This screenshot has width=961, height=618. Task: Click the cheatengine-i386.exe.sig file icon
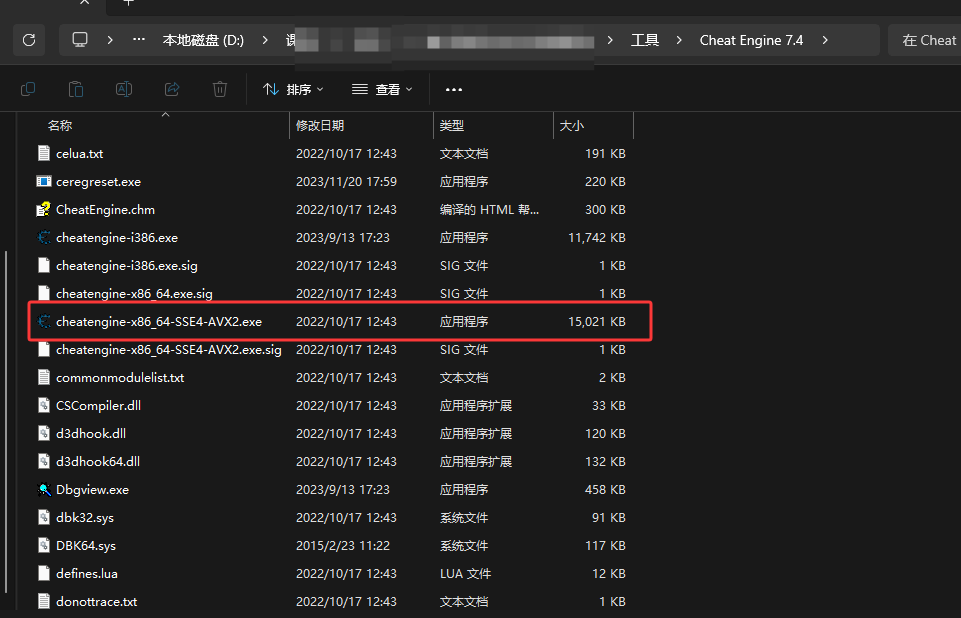click(x=44, y=265)
